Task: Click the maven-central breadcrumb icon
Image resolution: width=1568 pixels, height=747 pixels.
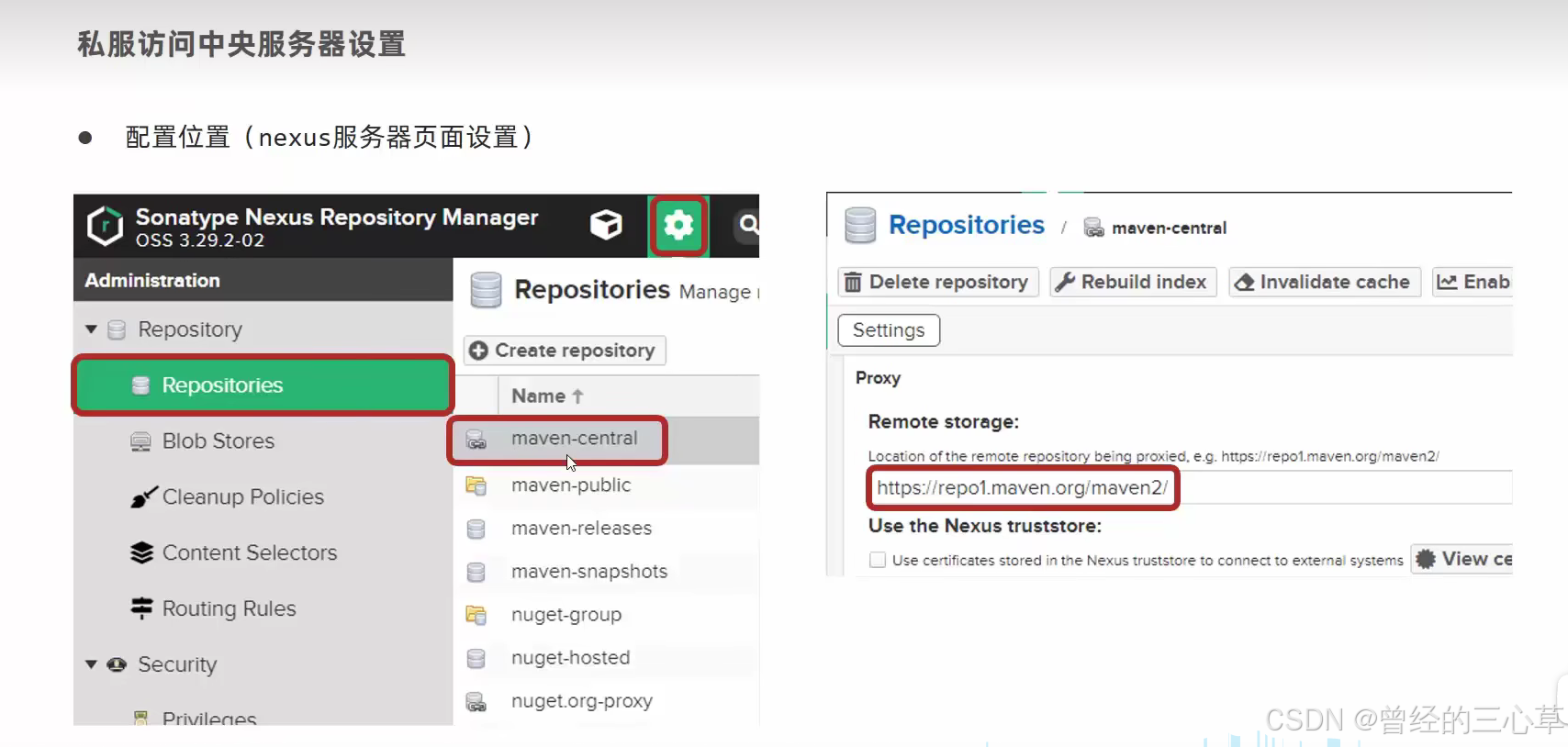Action: (1093, 228)
